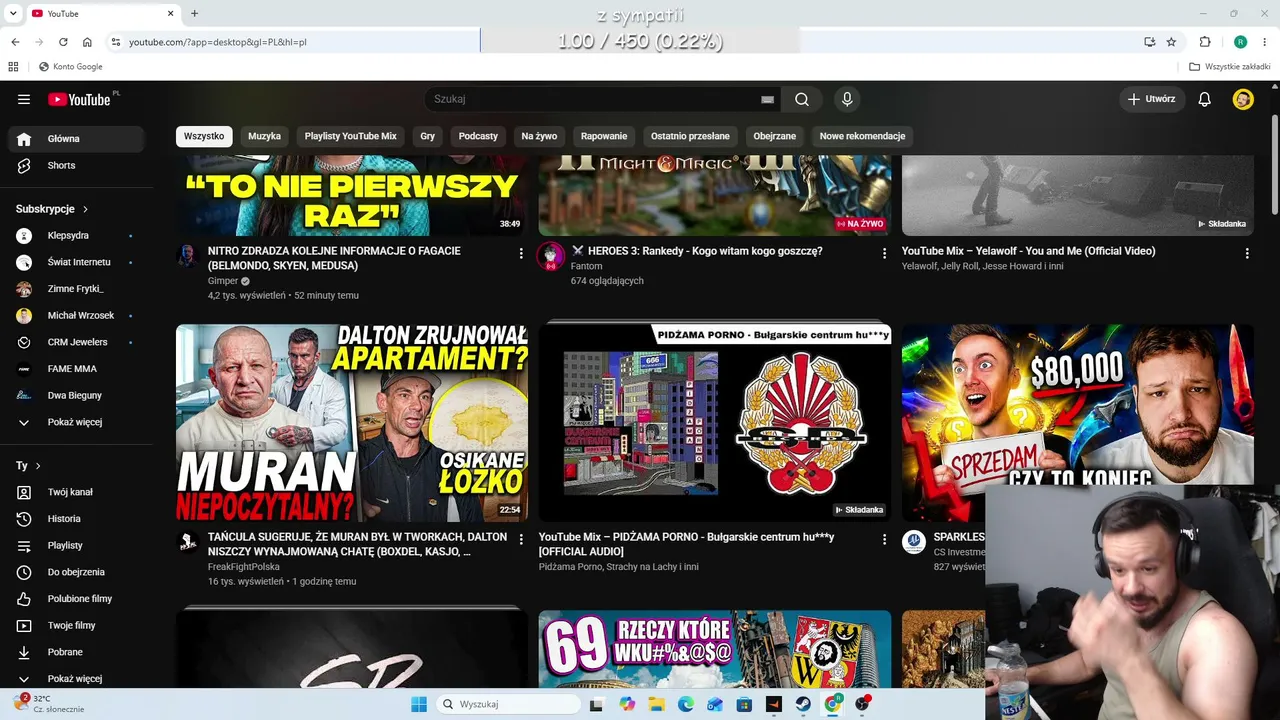Open the FreakFightPolska channel link
This screenshot has width=1280, height=720.
point(244,567)
